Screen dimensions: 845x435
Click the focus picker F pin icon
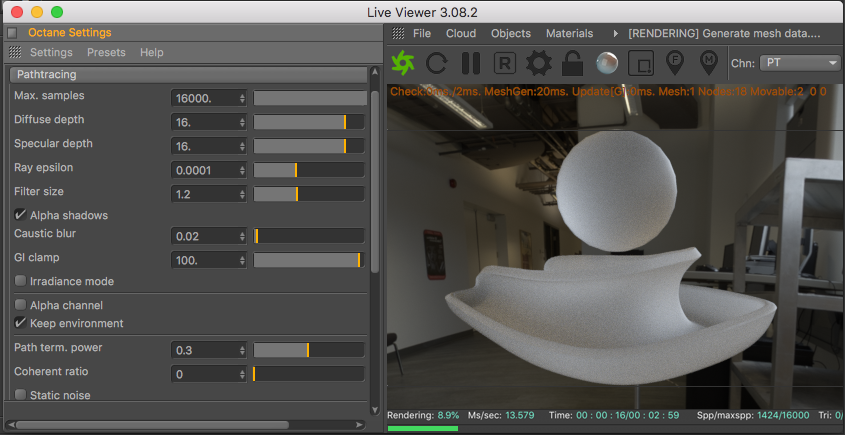click(x=675, y=63)
